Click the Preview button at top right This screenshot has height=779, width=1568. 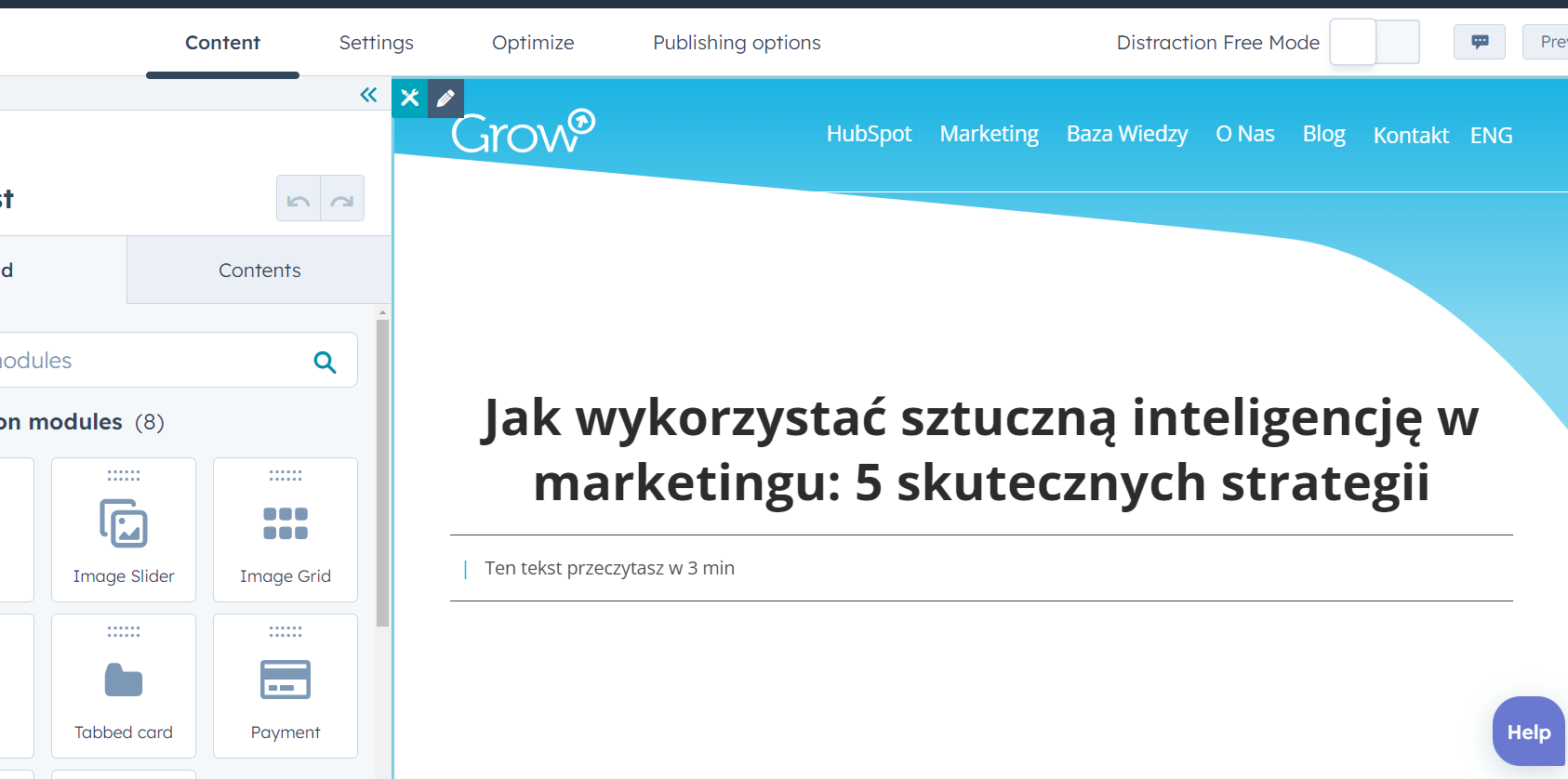[1546, 42]
